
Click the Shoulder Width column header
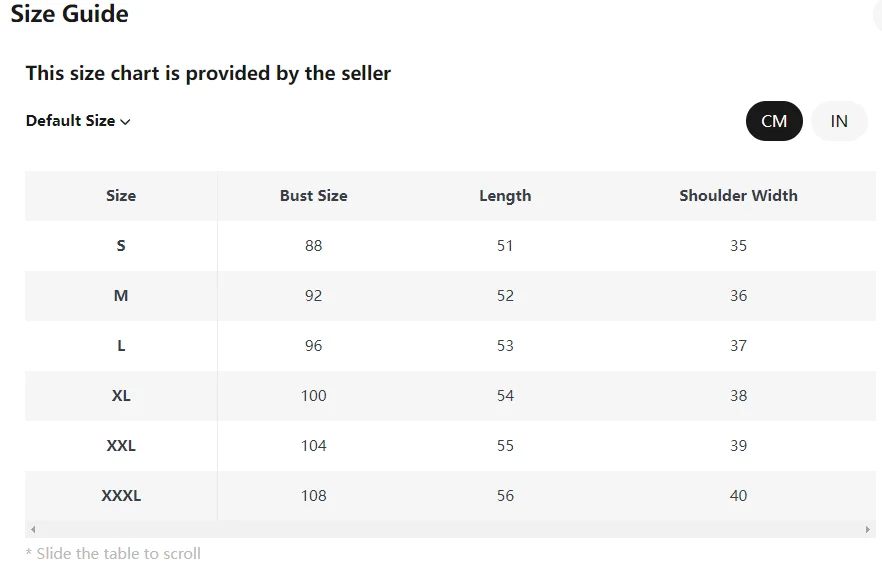(738, 196)
